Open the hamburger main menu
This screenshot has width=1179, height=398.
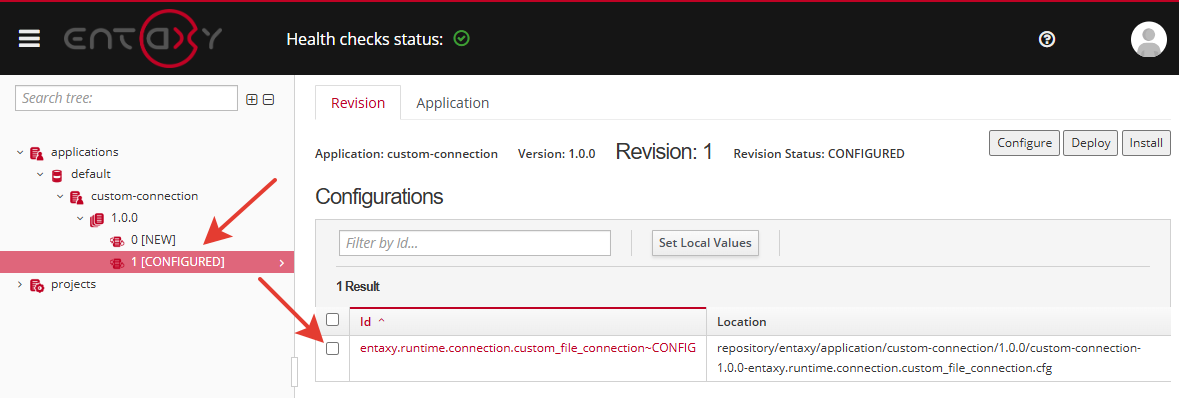click(29, 39)
